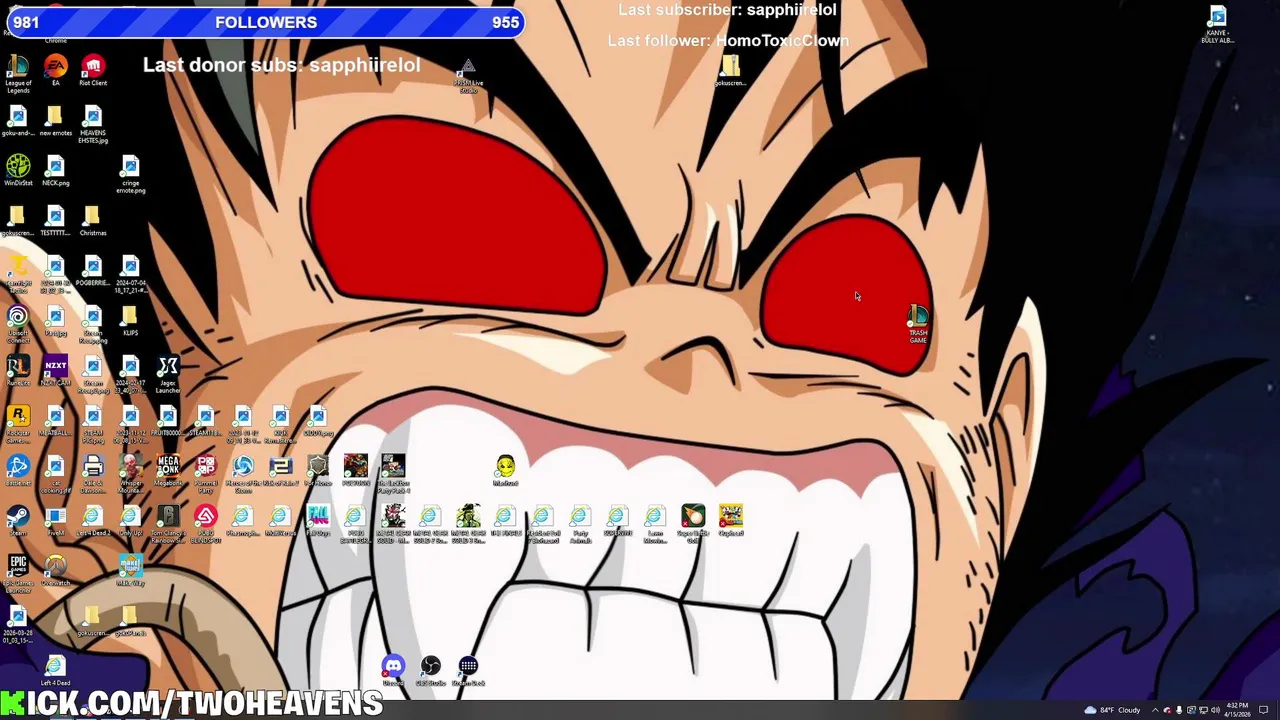Open the Christmas folder

93,220
